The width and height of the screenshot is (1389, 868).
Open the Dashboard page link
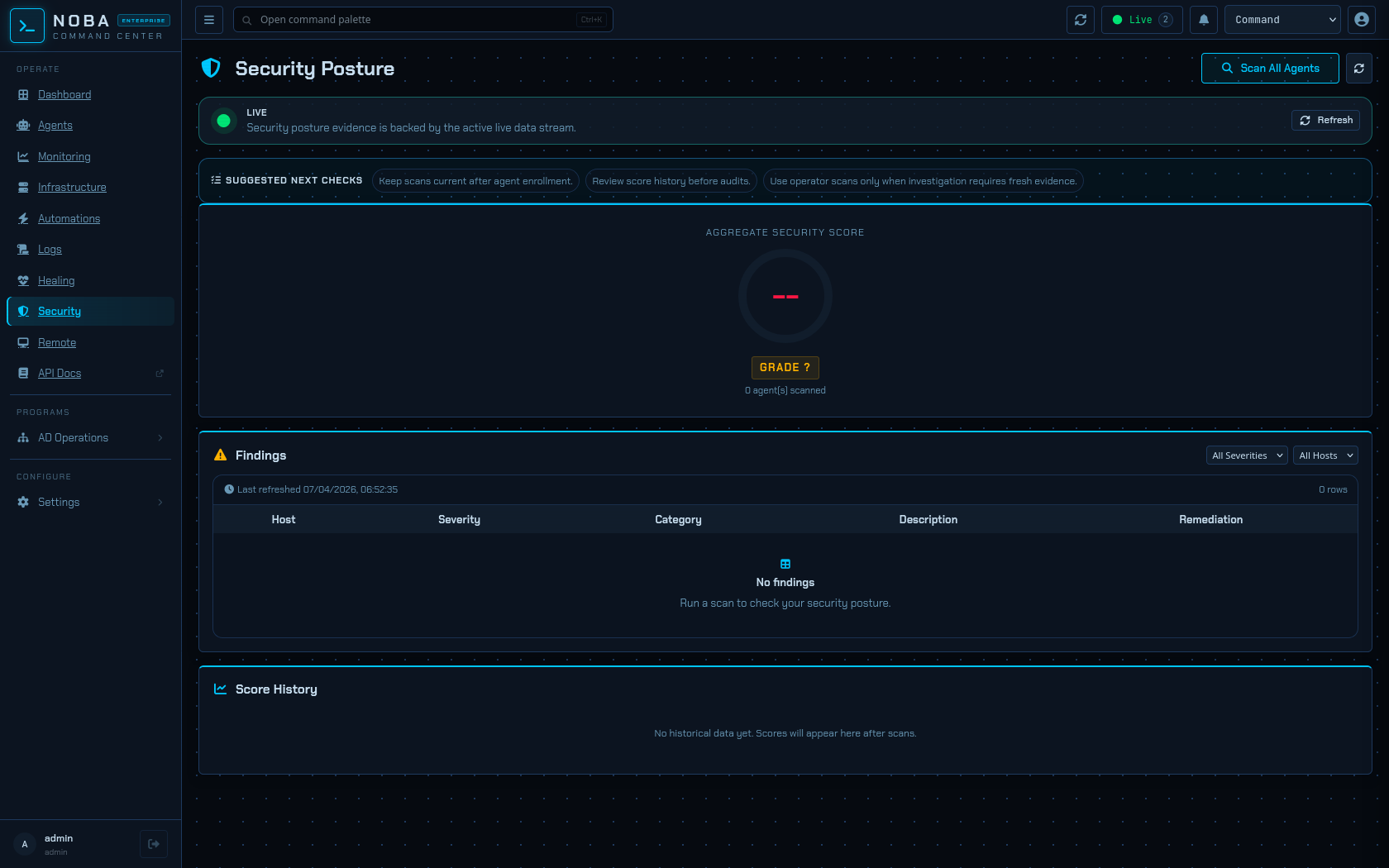64,95
